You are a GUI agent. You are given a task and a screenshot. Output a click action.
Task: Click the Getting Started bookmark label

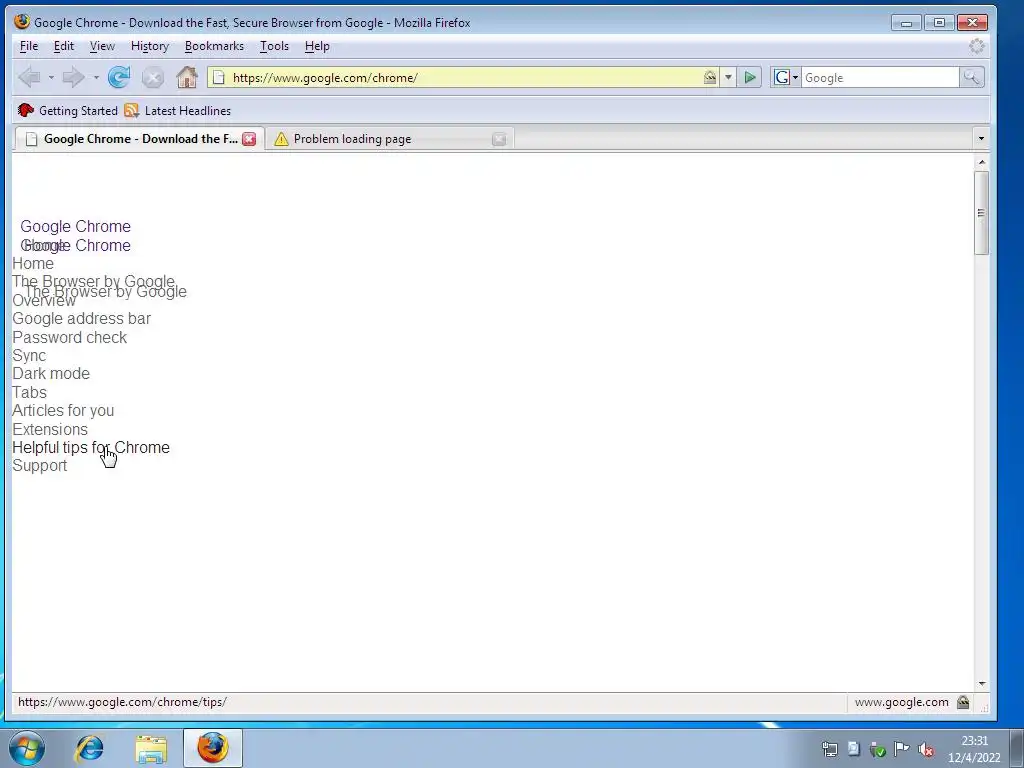(x=78, y=111)
